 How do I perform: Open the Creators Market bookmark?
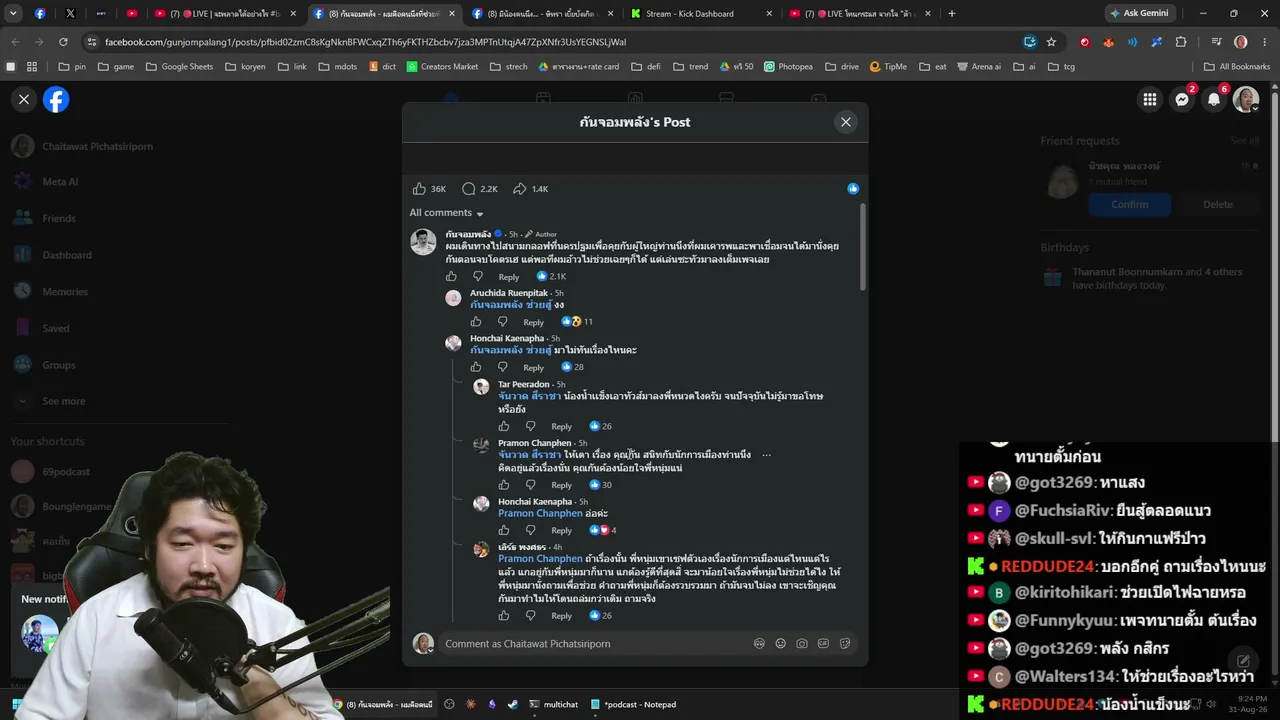tap(441, 67)
